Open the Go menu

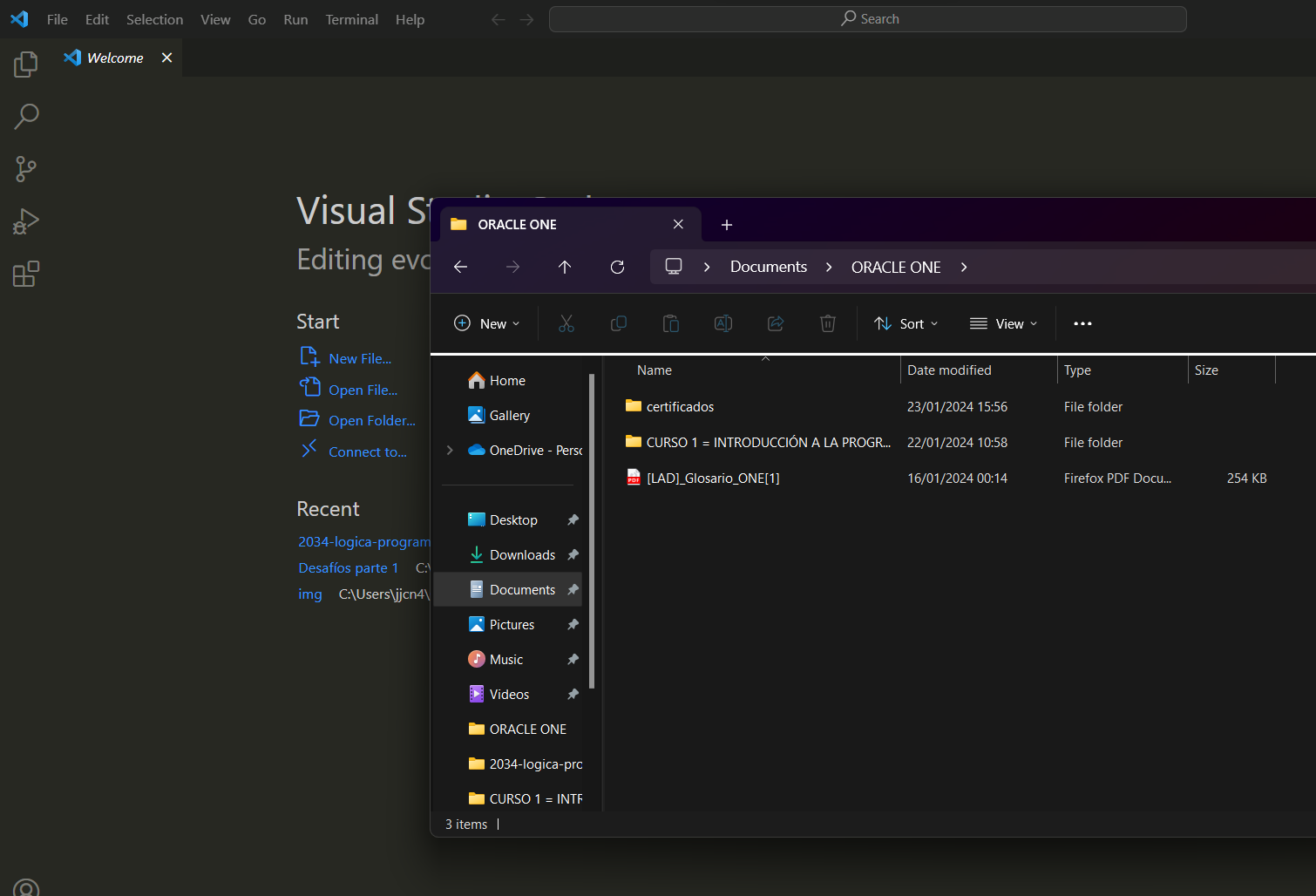[257, 19]
